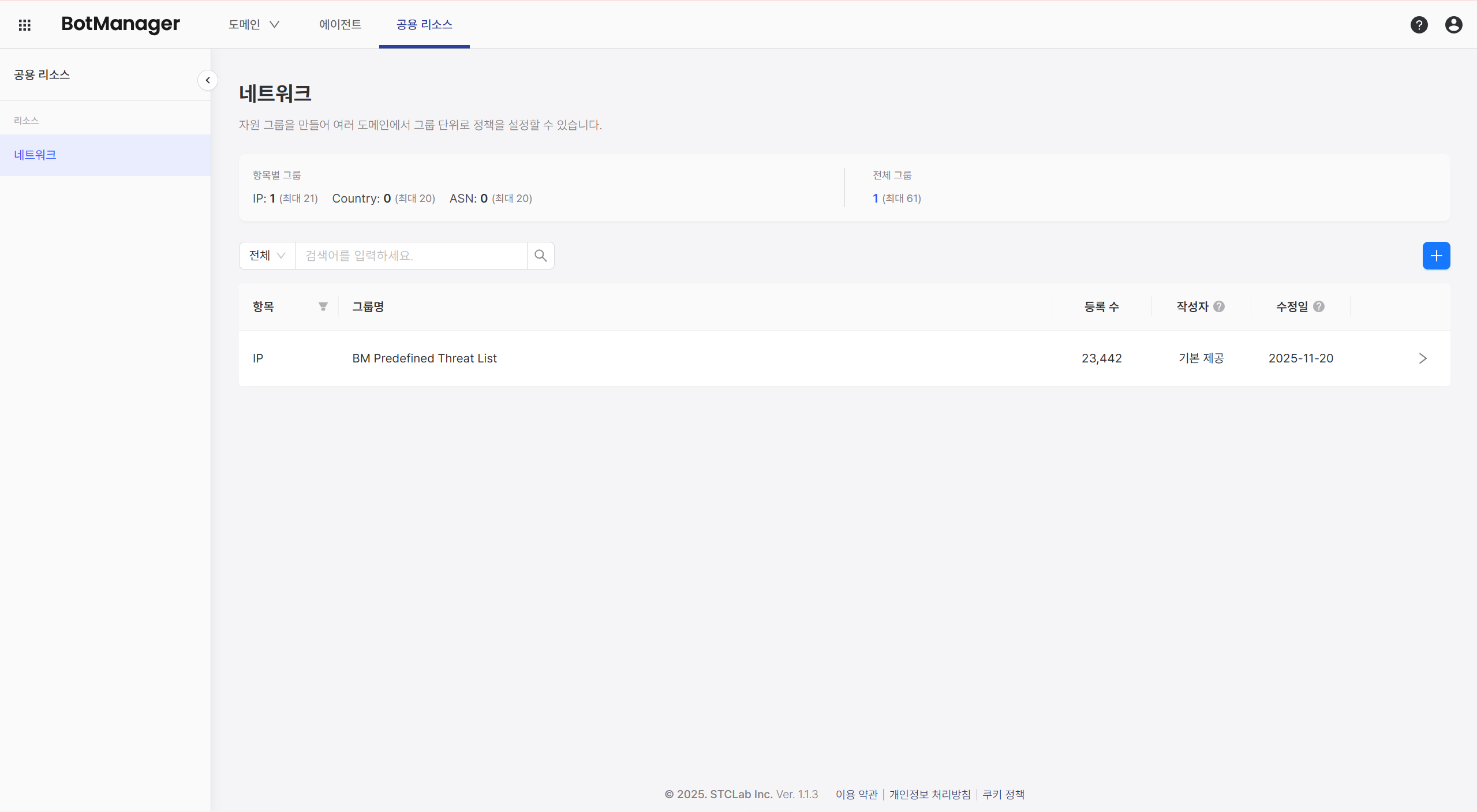Click the blue plus add-group button

click(1436, 256)
